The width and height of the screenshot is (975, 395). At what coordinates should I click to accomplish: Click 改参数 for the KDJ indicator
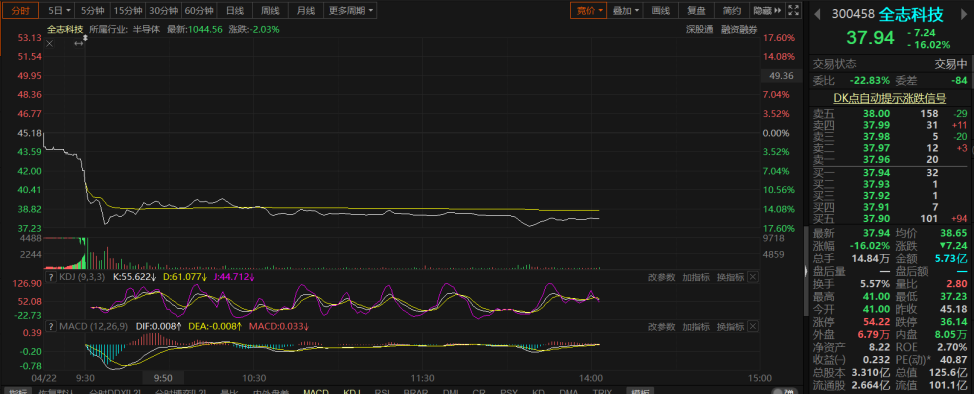(x=662, y=277)
